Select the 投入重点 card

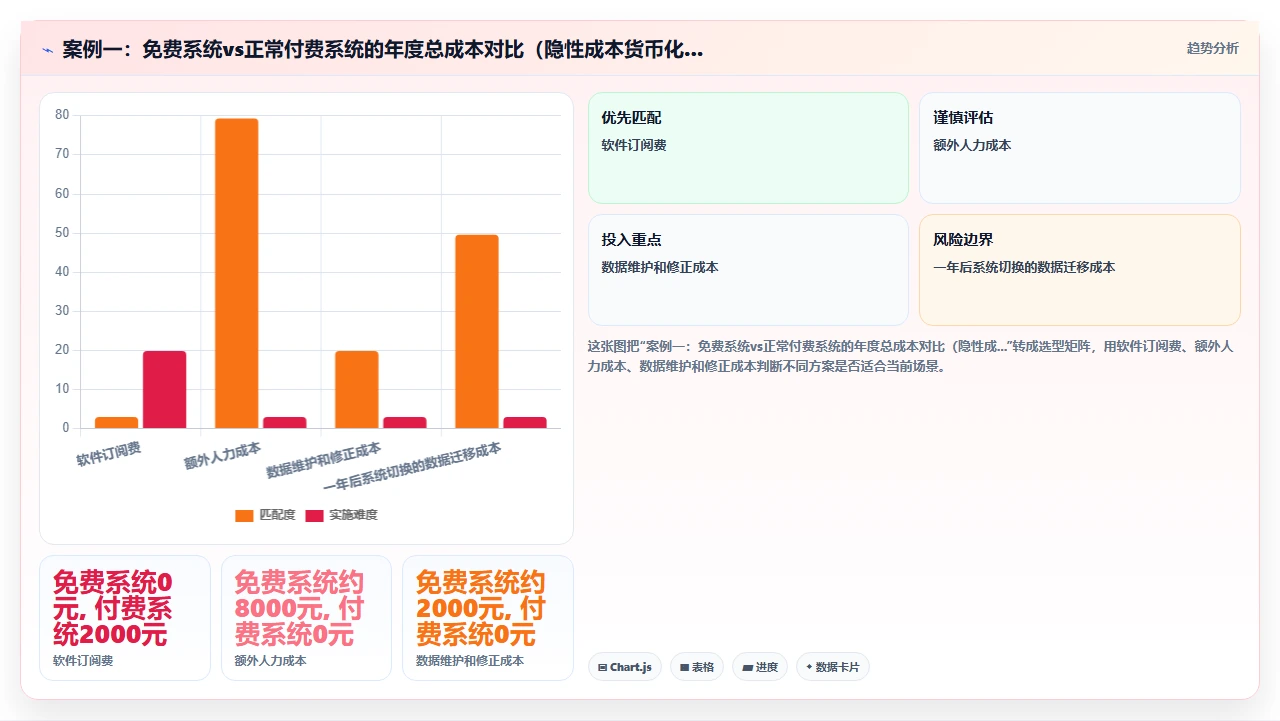748,270
